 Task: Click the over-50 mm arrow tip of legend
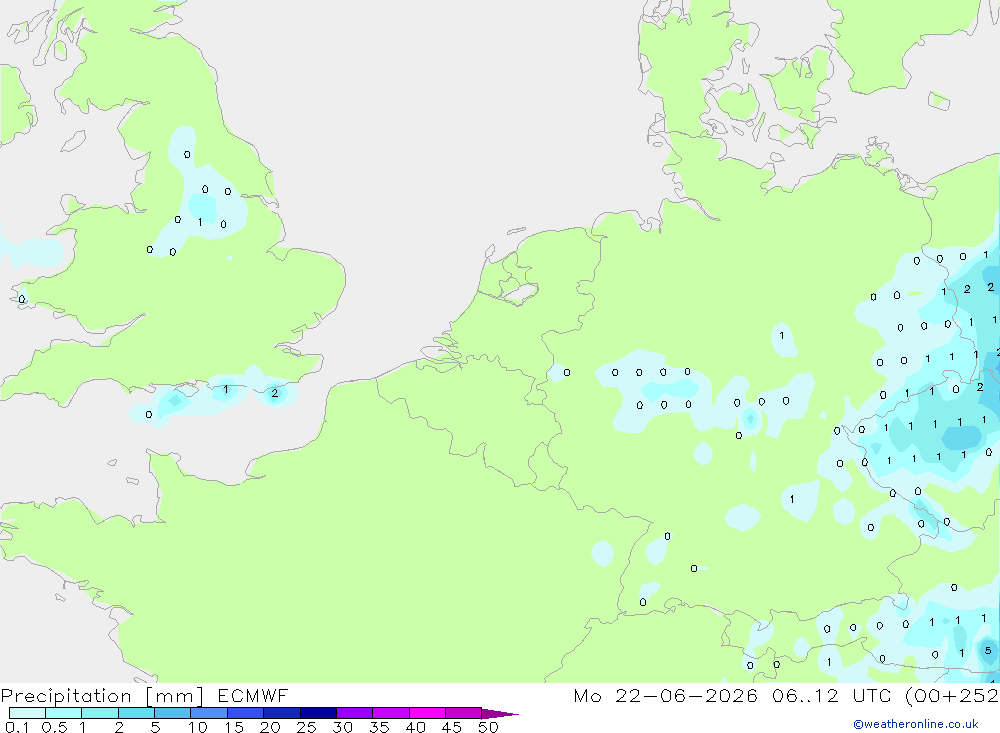coord(500,714)
